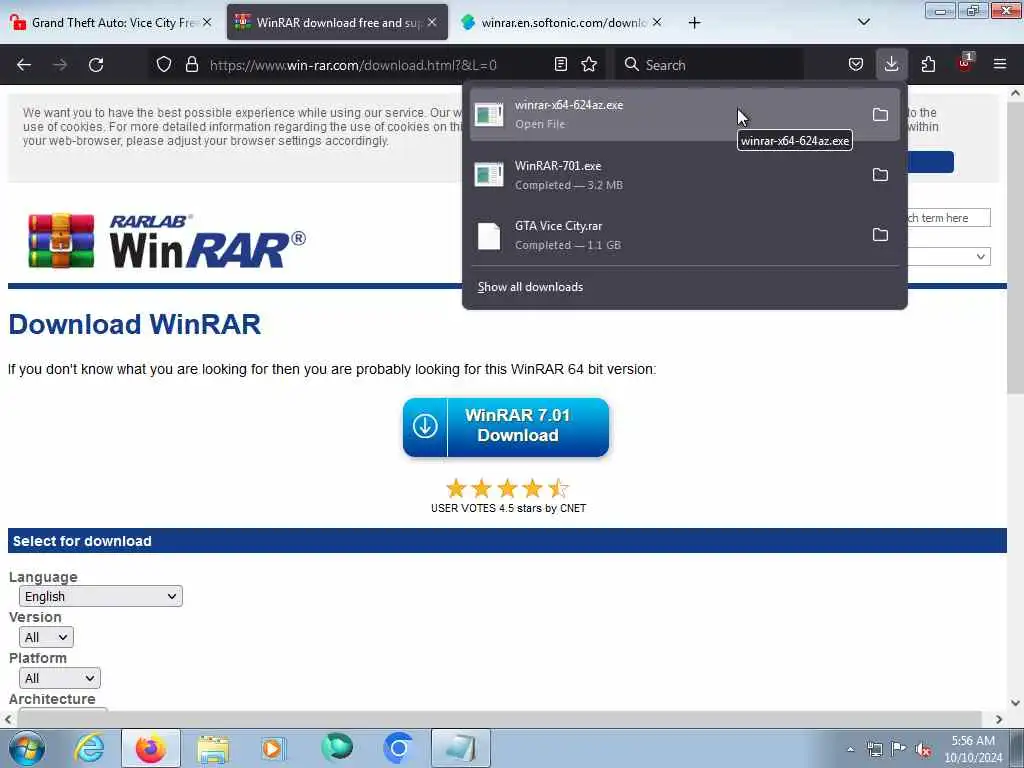Click the muted volume tray icon
The width and height of the screenshot is (1024, 768).
tap(923, 749)
